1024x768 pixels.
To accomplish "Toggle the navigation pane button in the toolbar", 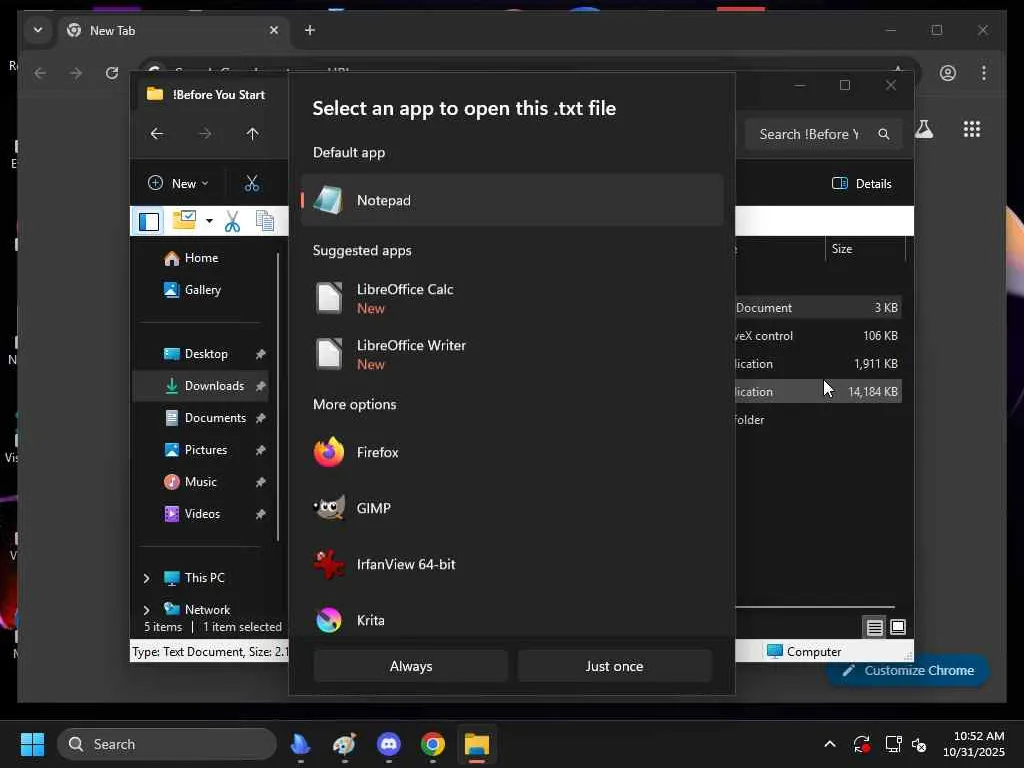I will coord(149,221).
